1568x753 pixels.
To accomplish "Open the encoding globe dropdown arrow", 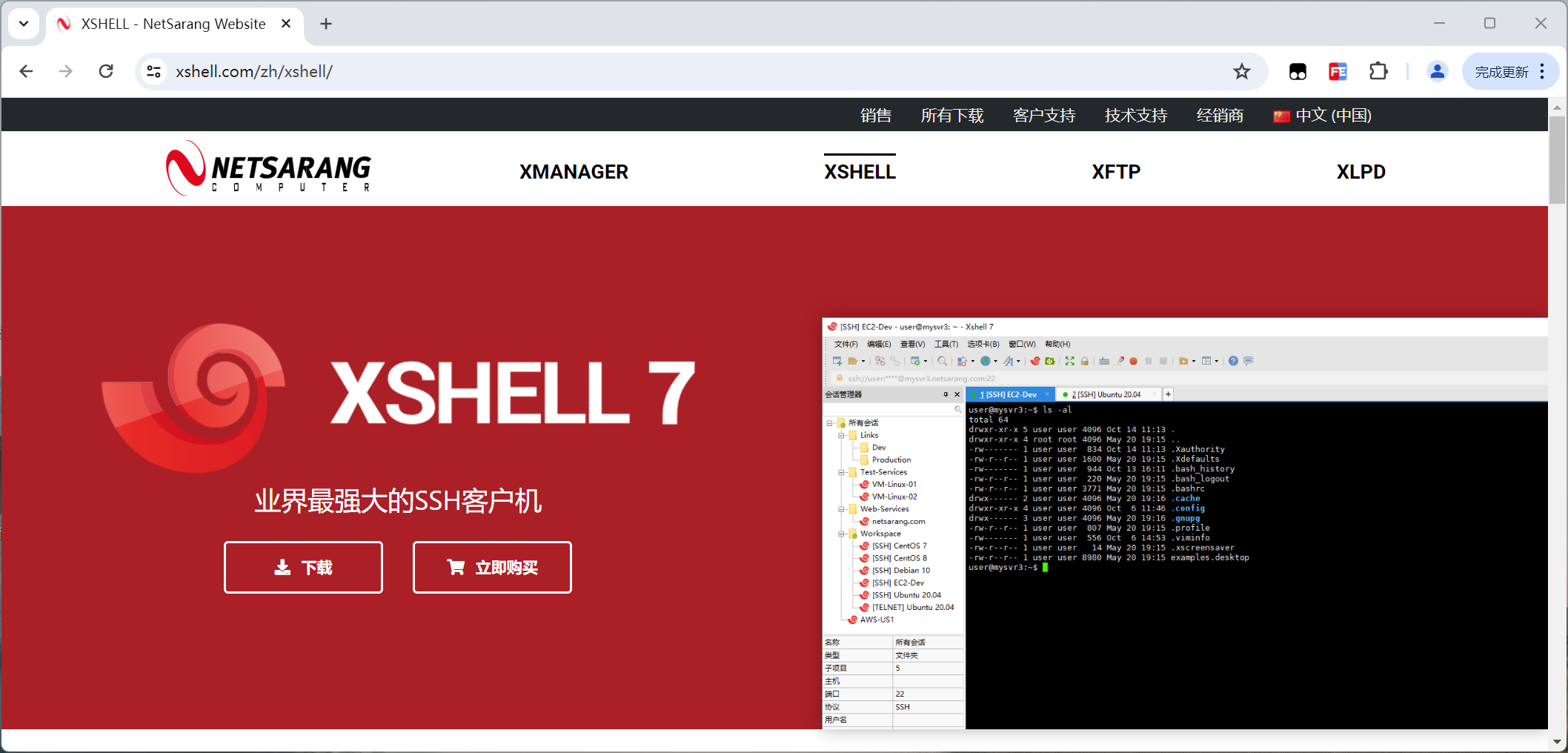I will tap(996, 361).
